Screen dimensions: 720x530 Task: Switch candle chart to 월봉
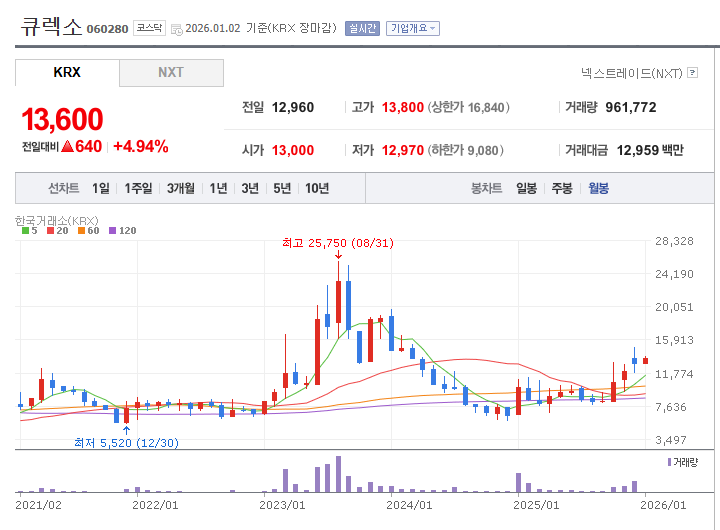point(598,188)
